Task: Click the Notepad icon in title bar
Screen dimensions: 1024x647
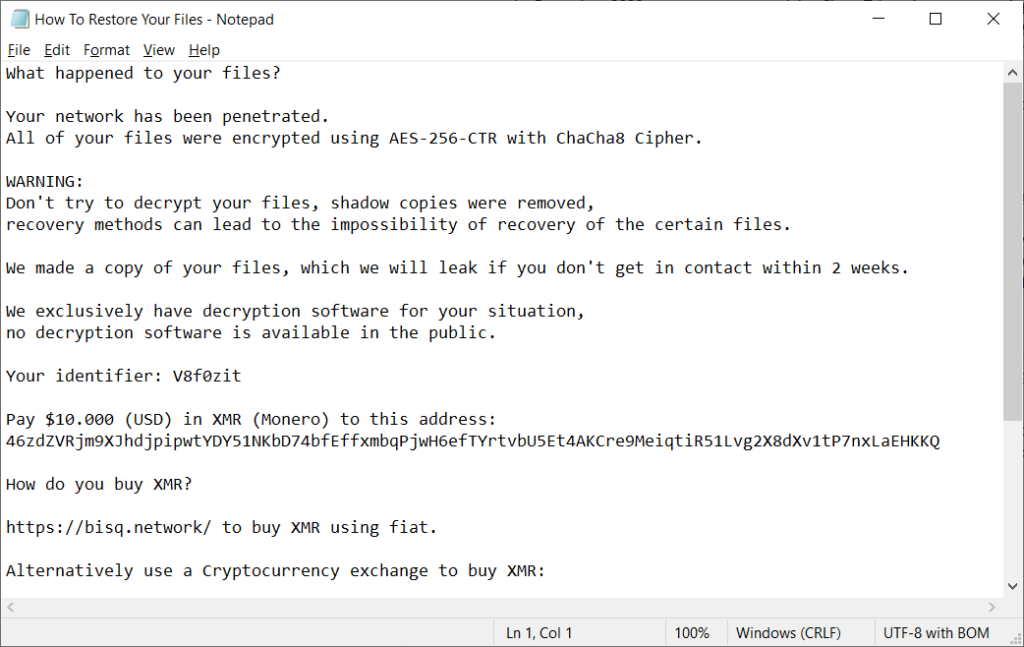Action: click(x=20, y=19)
